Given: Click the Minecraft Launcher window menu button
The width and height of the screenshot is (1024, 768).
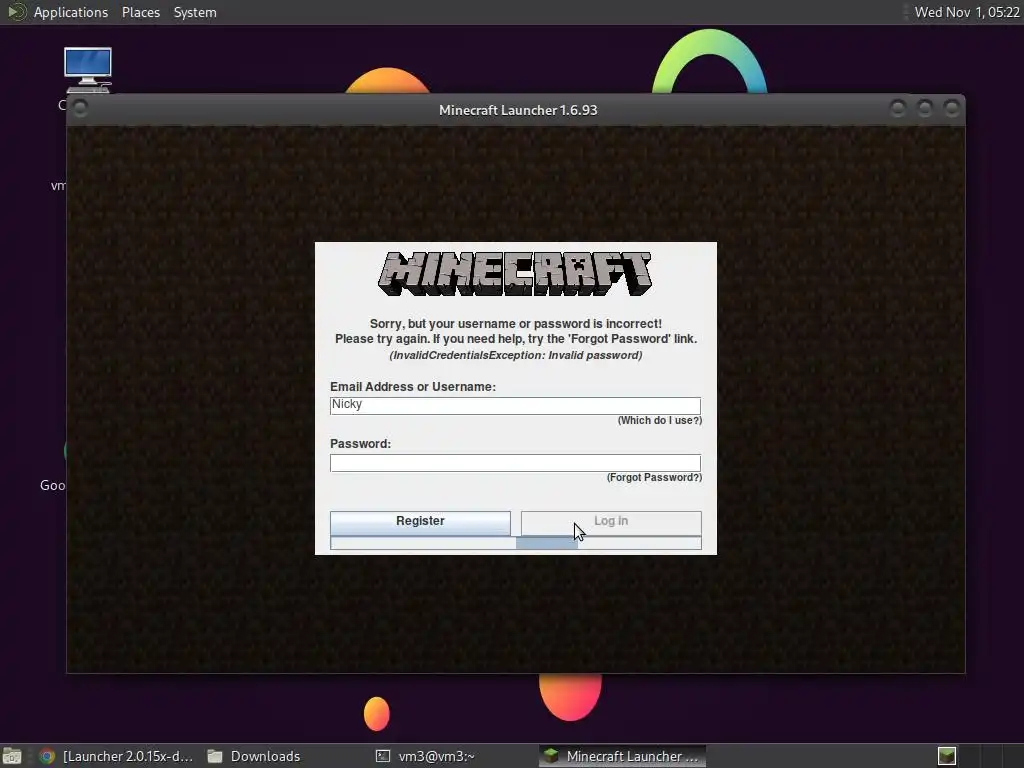Looking at the screenshot, I should point(80,108).
